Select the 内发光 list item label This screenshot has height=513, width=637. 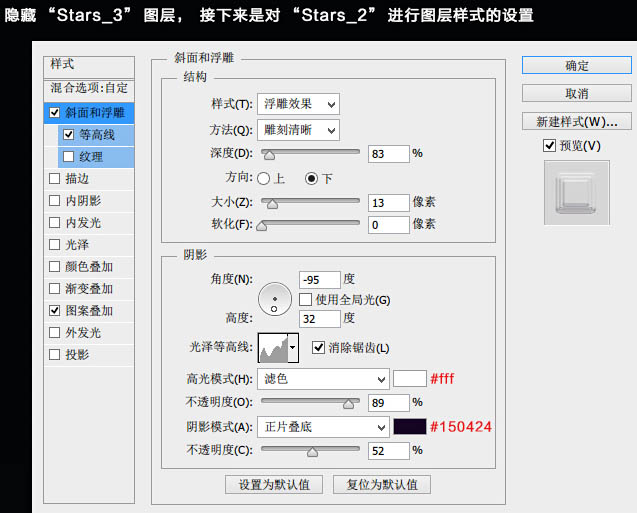83,223
